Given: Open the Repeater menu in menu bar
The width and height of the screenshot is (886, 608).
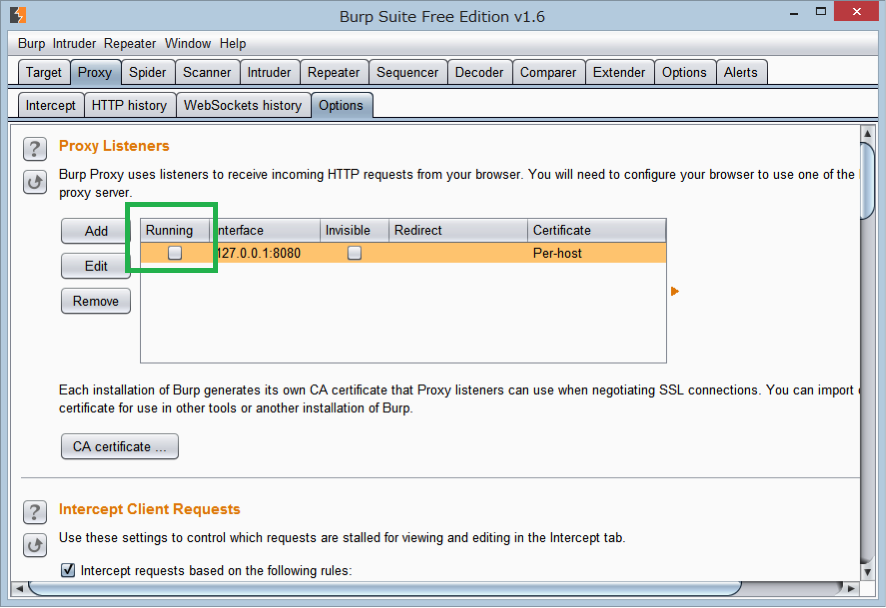Looking at the screenshot, I should pyautogui.click(x=129, y=44).
